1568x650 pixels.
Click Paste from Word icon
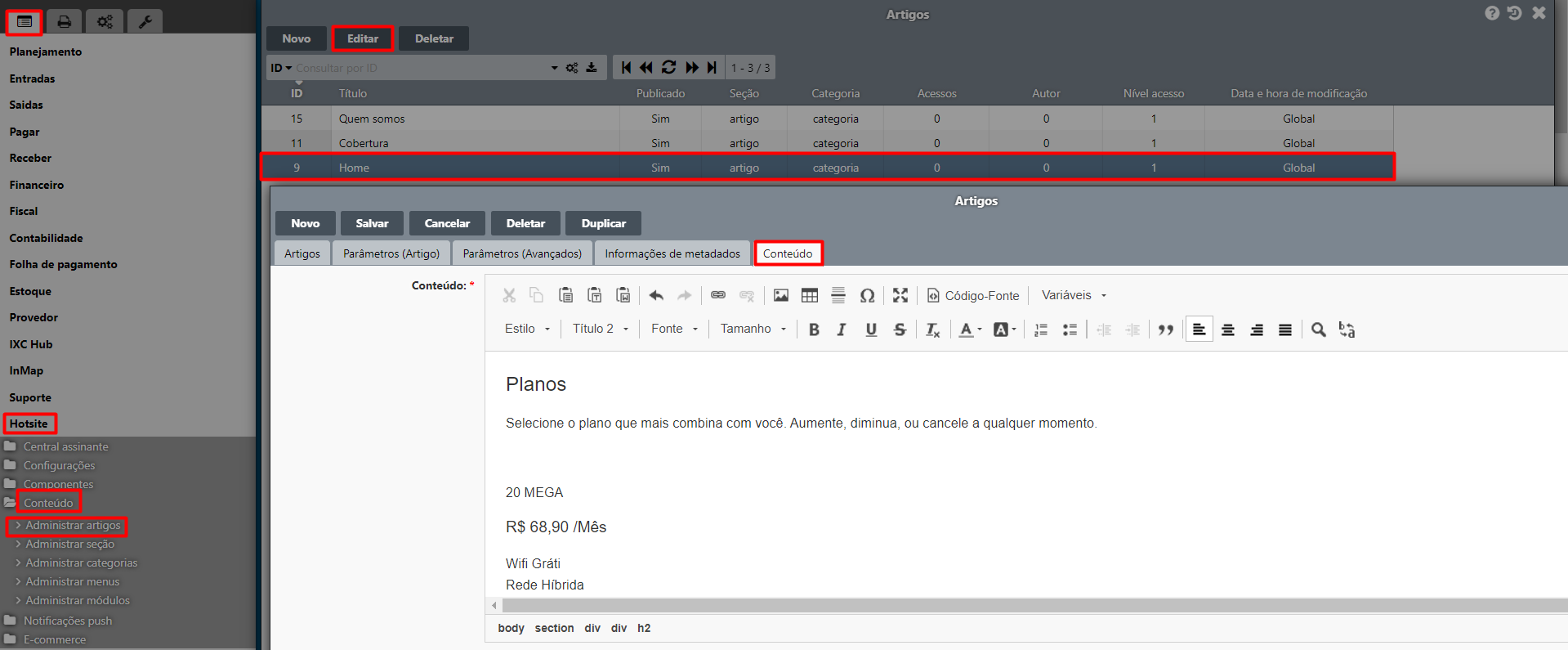click(623, 295)
